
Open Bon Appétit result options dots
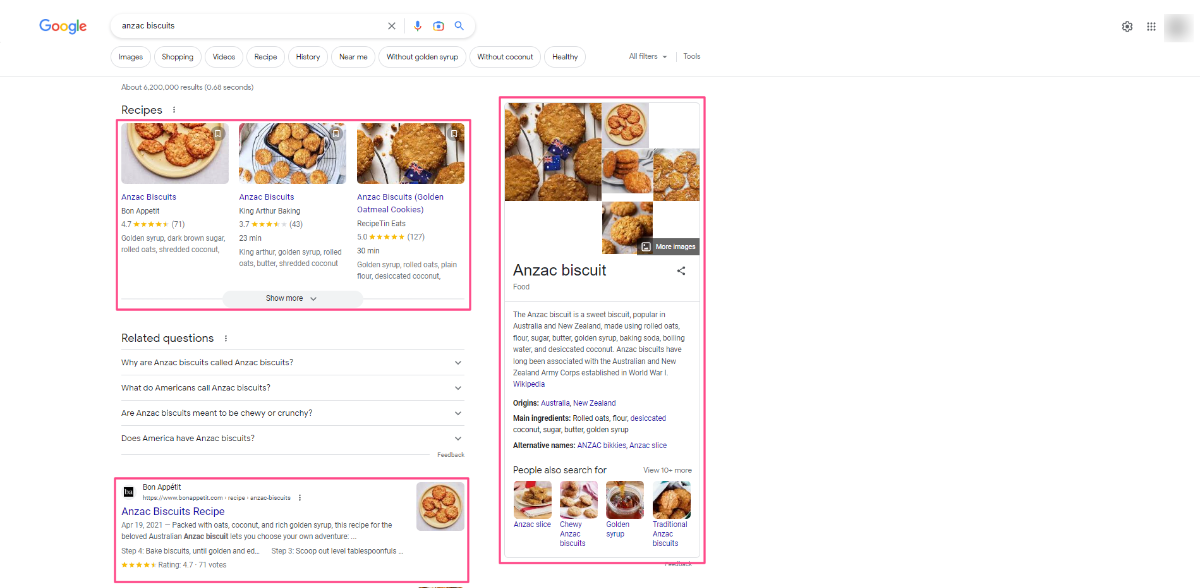(x=300, y=497)
